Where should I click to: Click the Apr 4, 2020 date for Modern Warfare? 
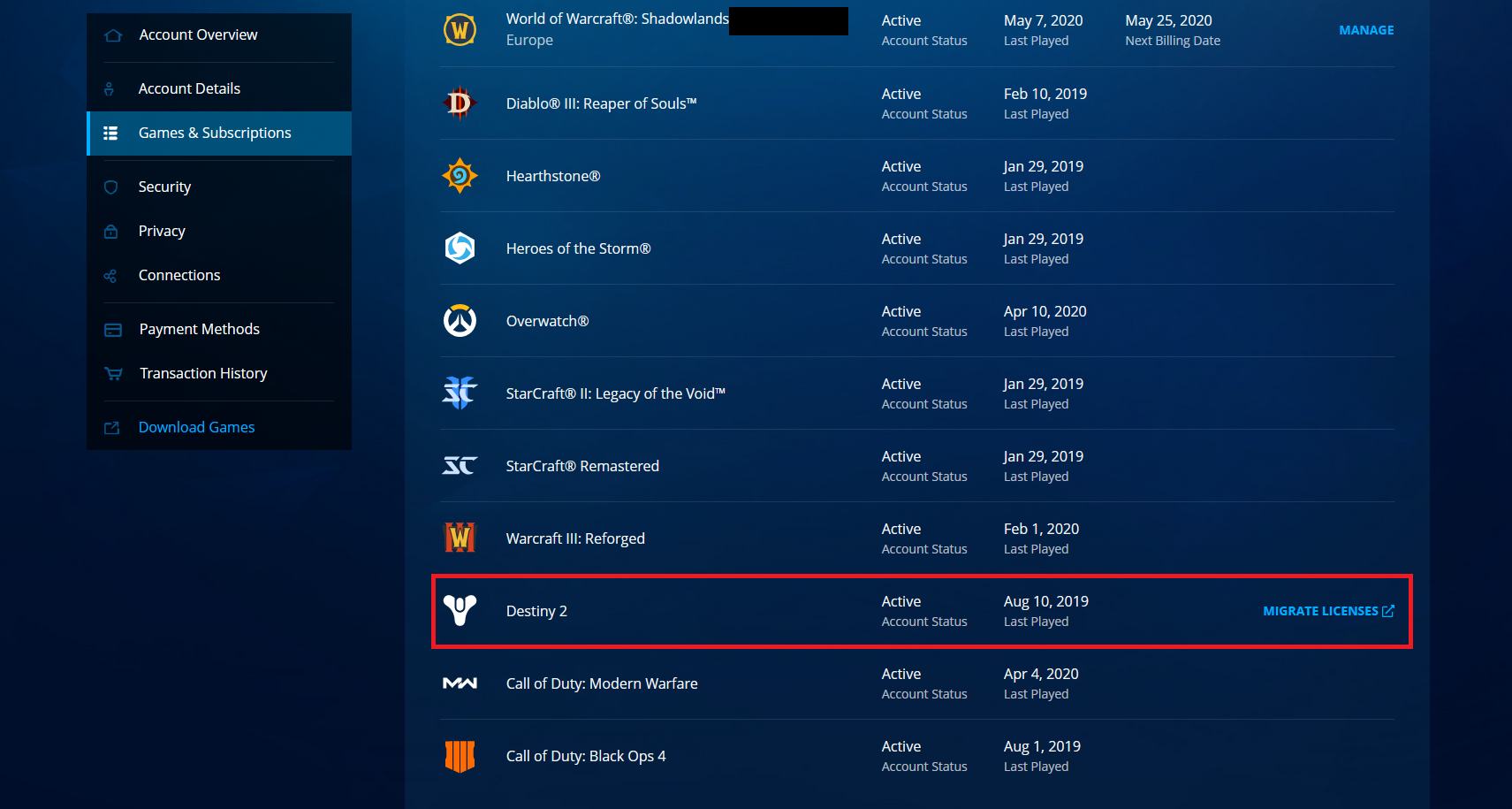(1041, 674)
